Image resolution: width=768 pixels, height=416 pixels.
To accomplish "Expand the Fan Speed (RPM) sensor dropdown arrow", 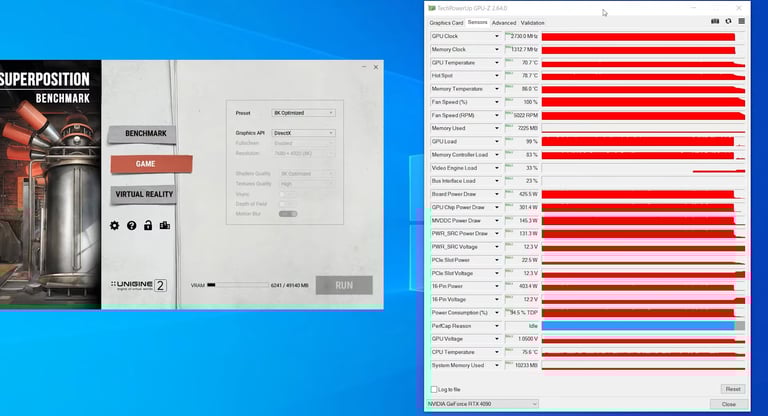I will coord(497,115).
